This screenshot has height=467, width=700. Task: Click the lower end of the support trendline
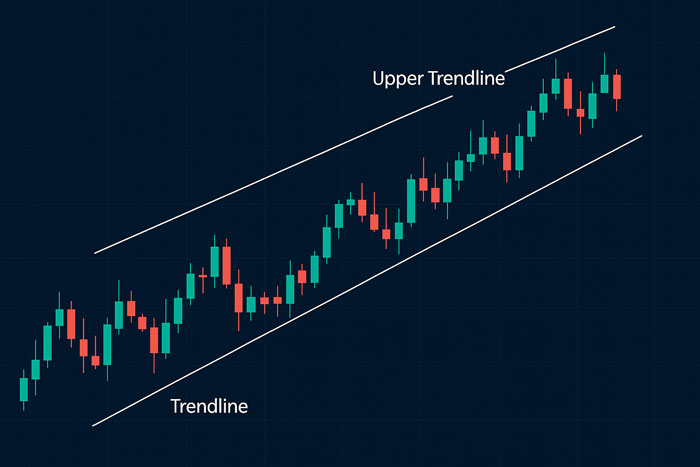[x=93, y=425]
